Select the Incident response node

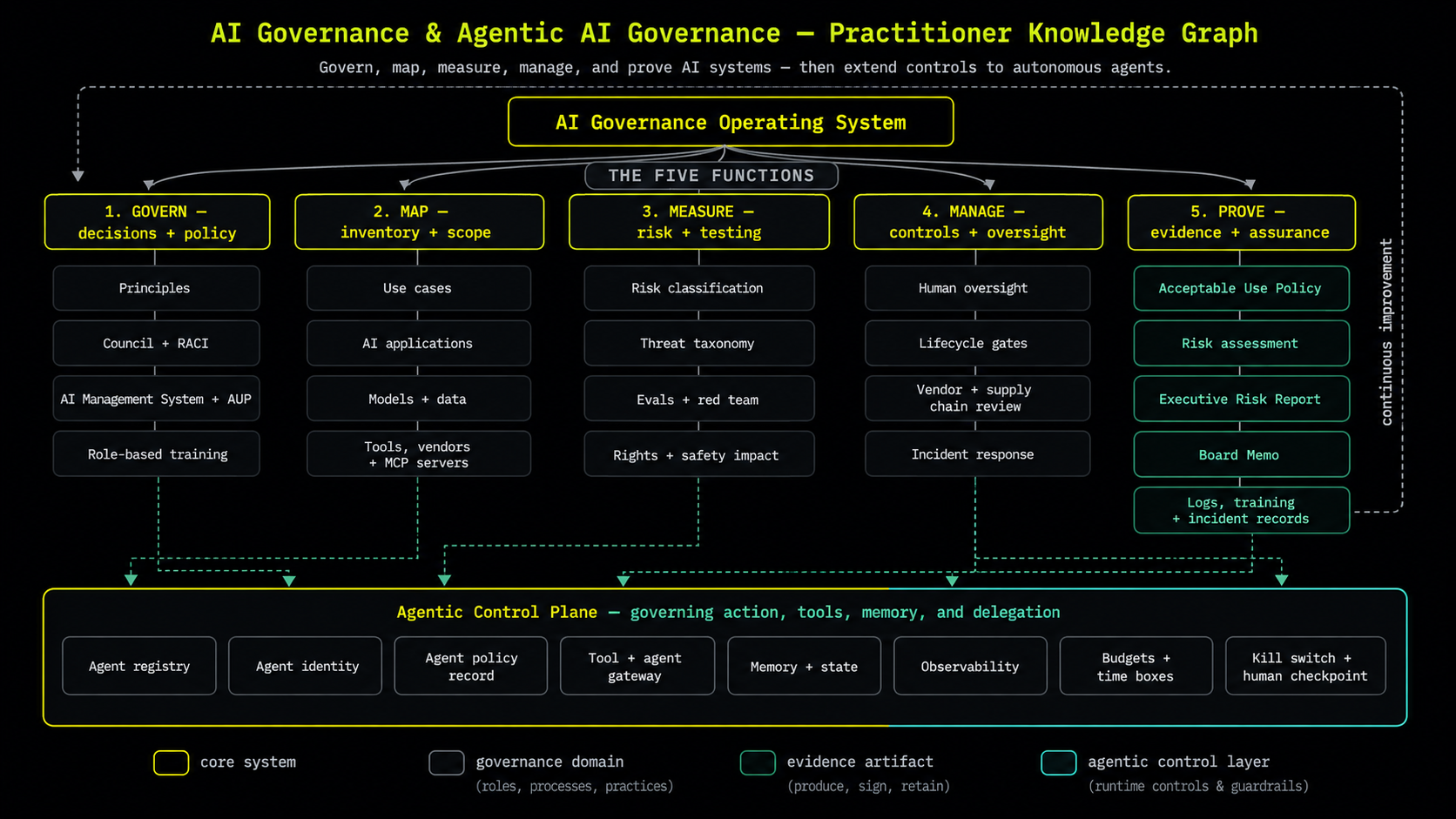(977, 453)
